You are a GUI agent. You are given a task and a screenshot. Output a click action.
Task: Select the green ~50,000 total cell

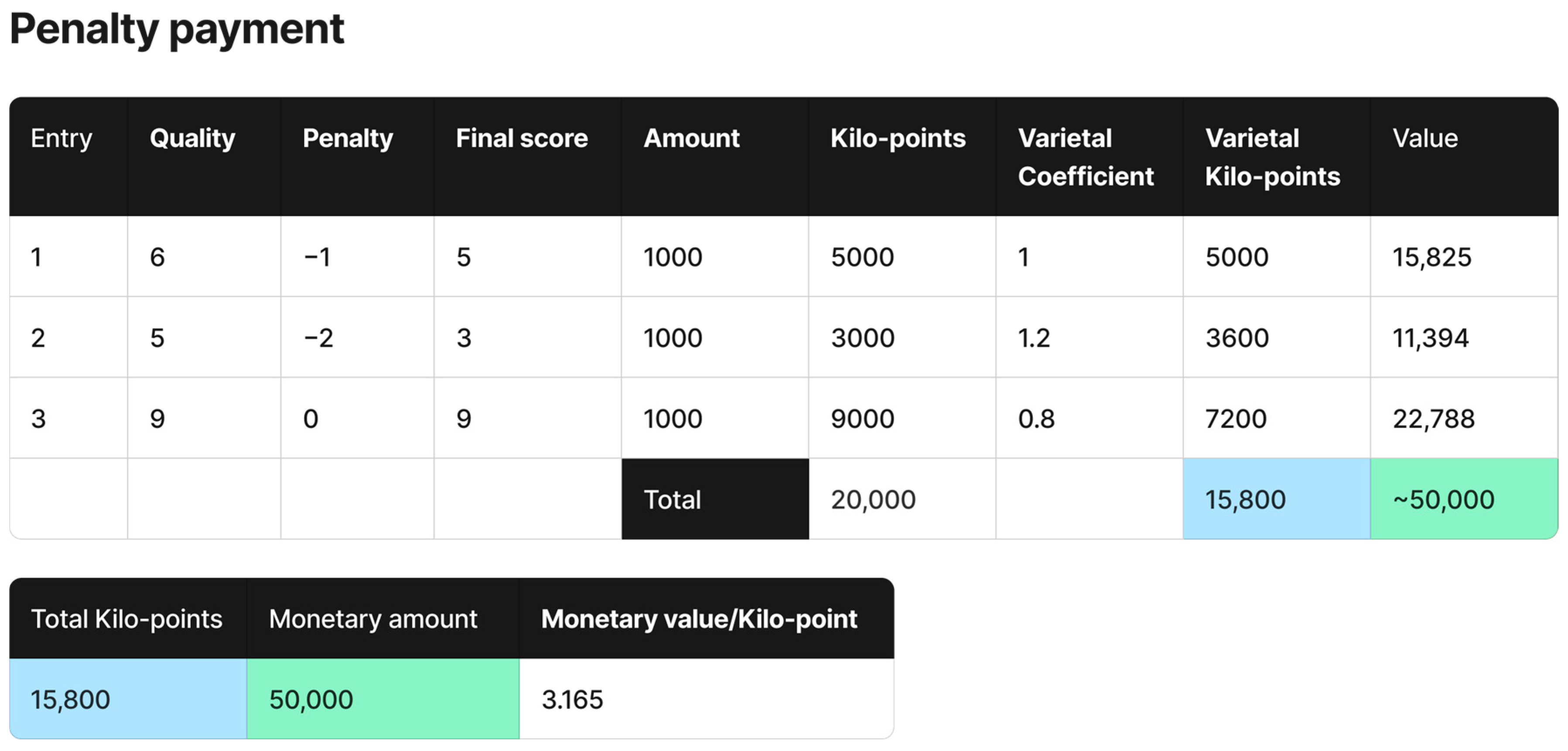pos(1463,499)
